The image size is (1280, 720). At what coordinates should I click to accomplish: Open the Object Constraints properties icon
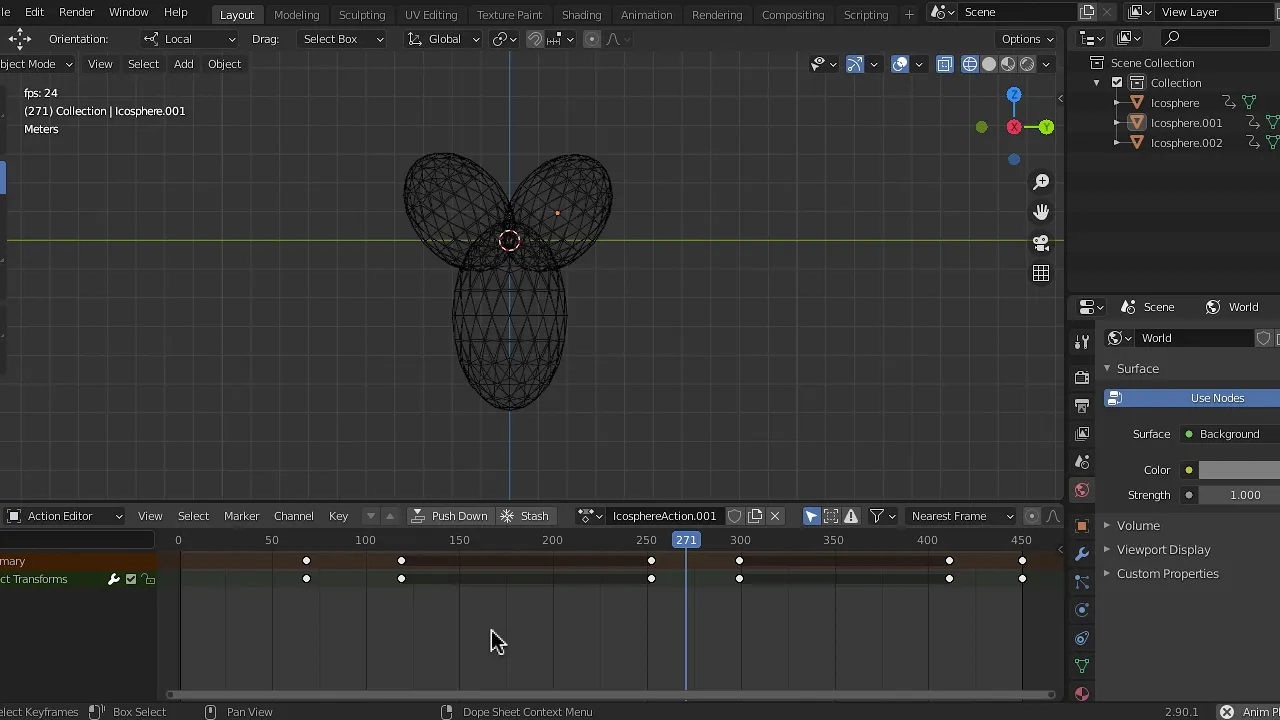tap(1082, 637)
